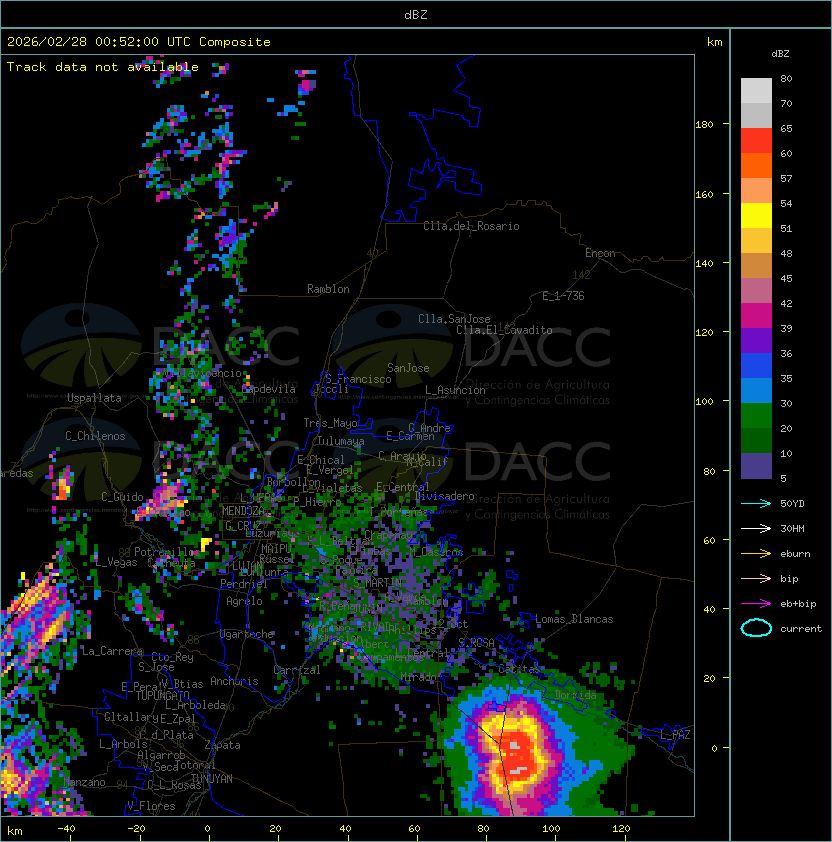Click the 'L_Vegas' place label

[116, 562]
